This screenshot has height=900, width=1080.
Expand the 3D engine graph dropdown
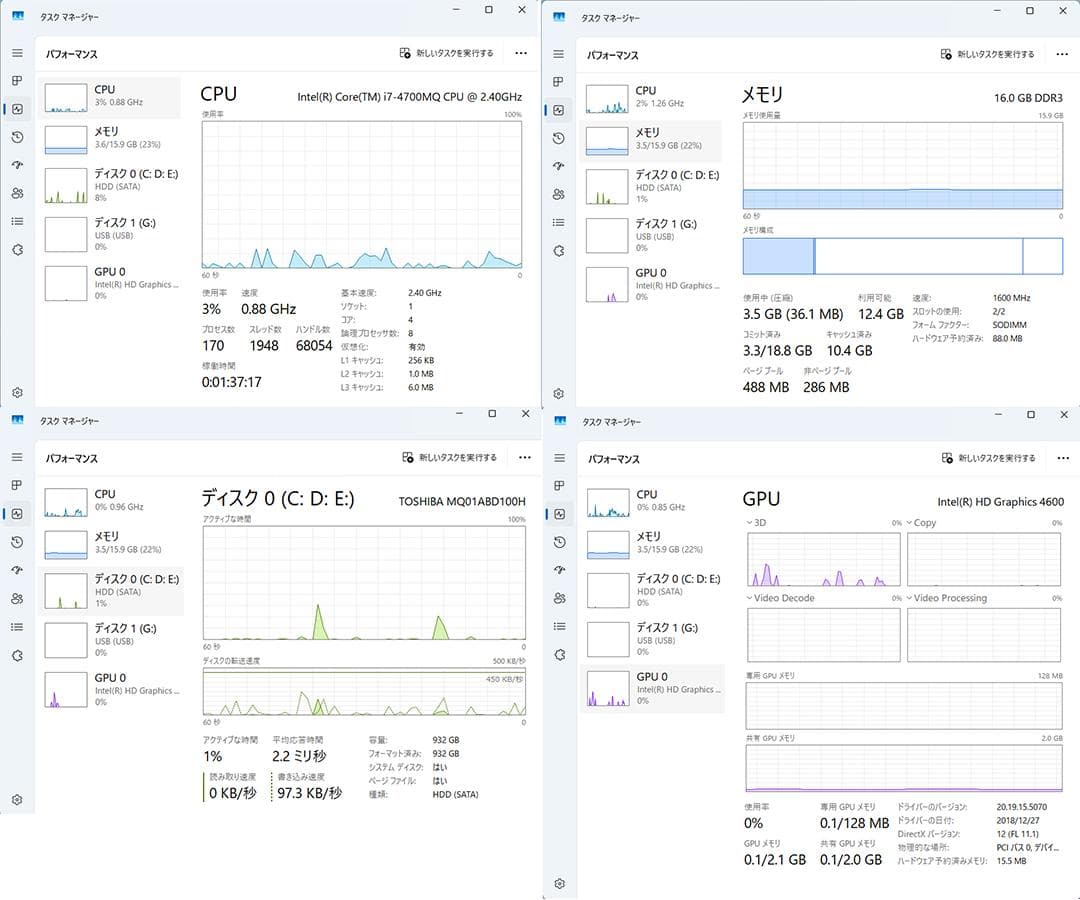756,523
